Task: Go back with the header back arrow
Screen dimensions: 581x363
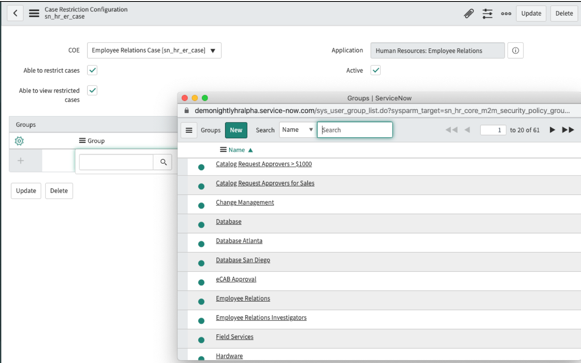Action: pyautogui.click(x=15, y=13)
